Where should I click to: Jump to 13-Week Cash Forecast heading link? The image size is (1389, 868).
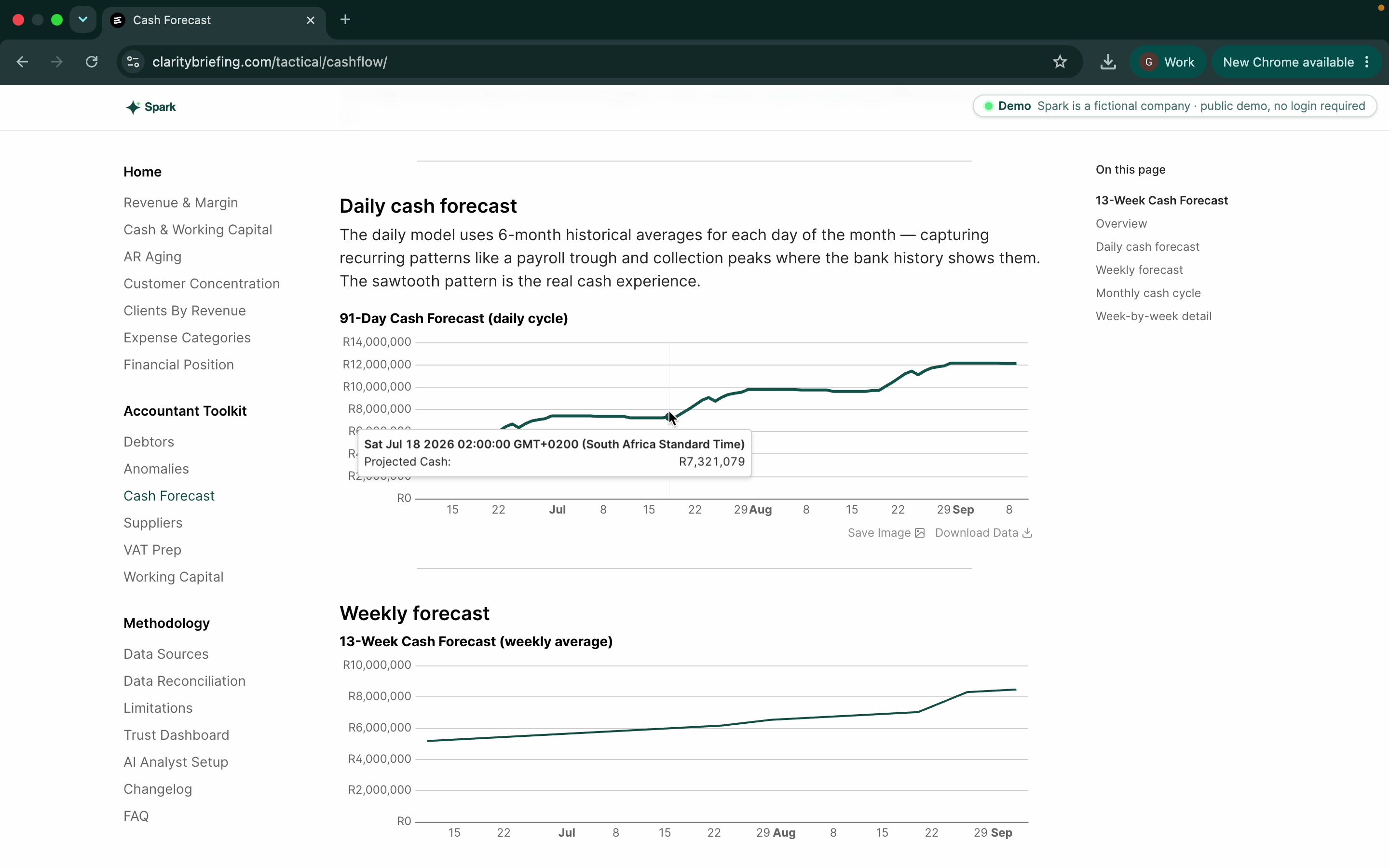click(x=1162, y=200)
